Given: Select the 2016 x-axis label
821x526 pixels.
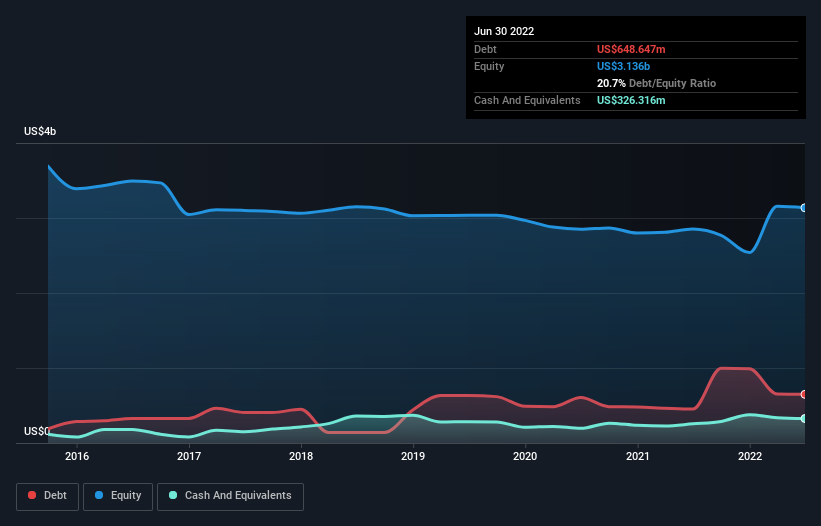Looking at the screenshot, I should (77, 456).
